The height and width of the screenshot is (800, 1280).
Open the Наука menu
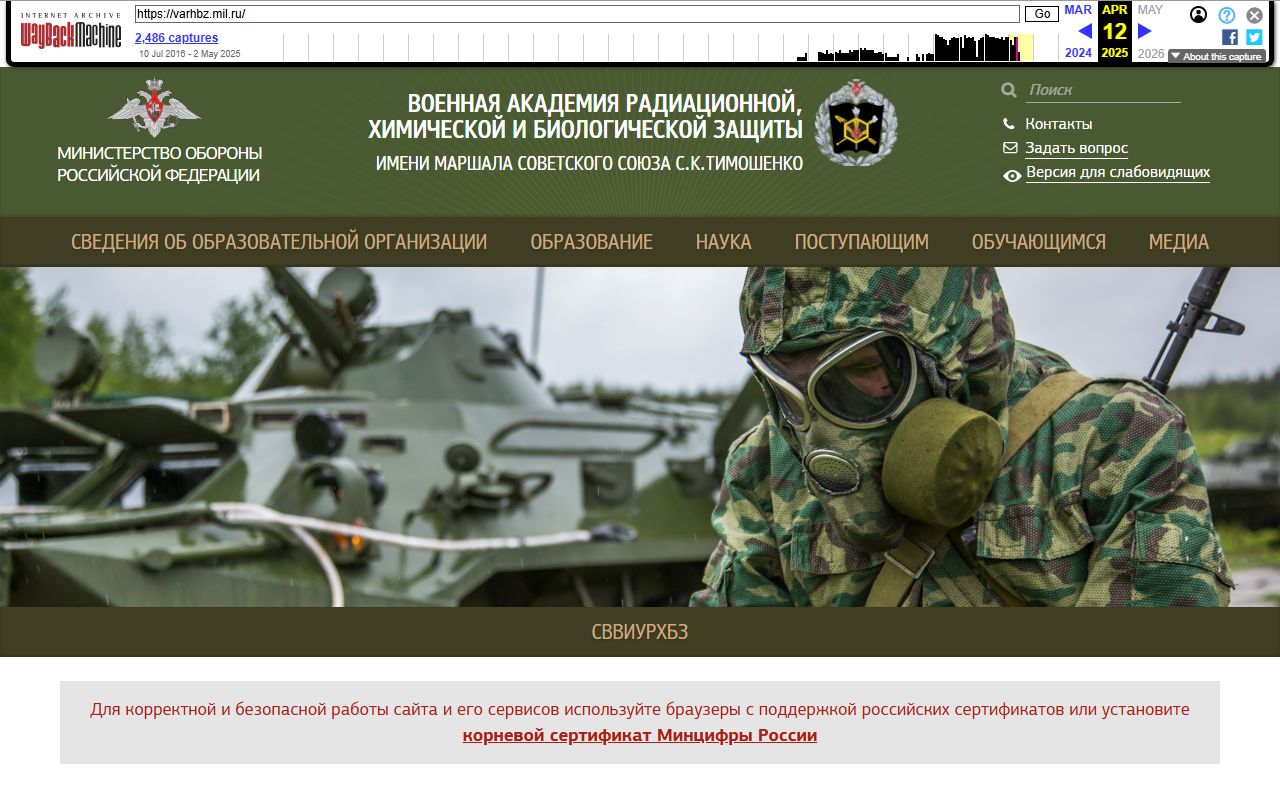click(724, 242)
